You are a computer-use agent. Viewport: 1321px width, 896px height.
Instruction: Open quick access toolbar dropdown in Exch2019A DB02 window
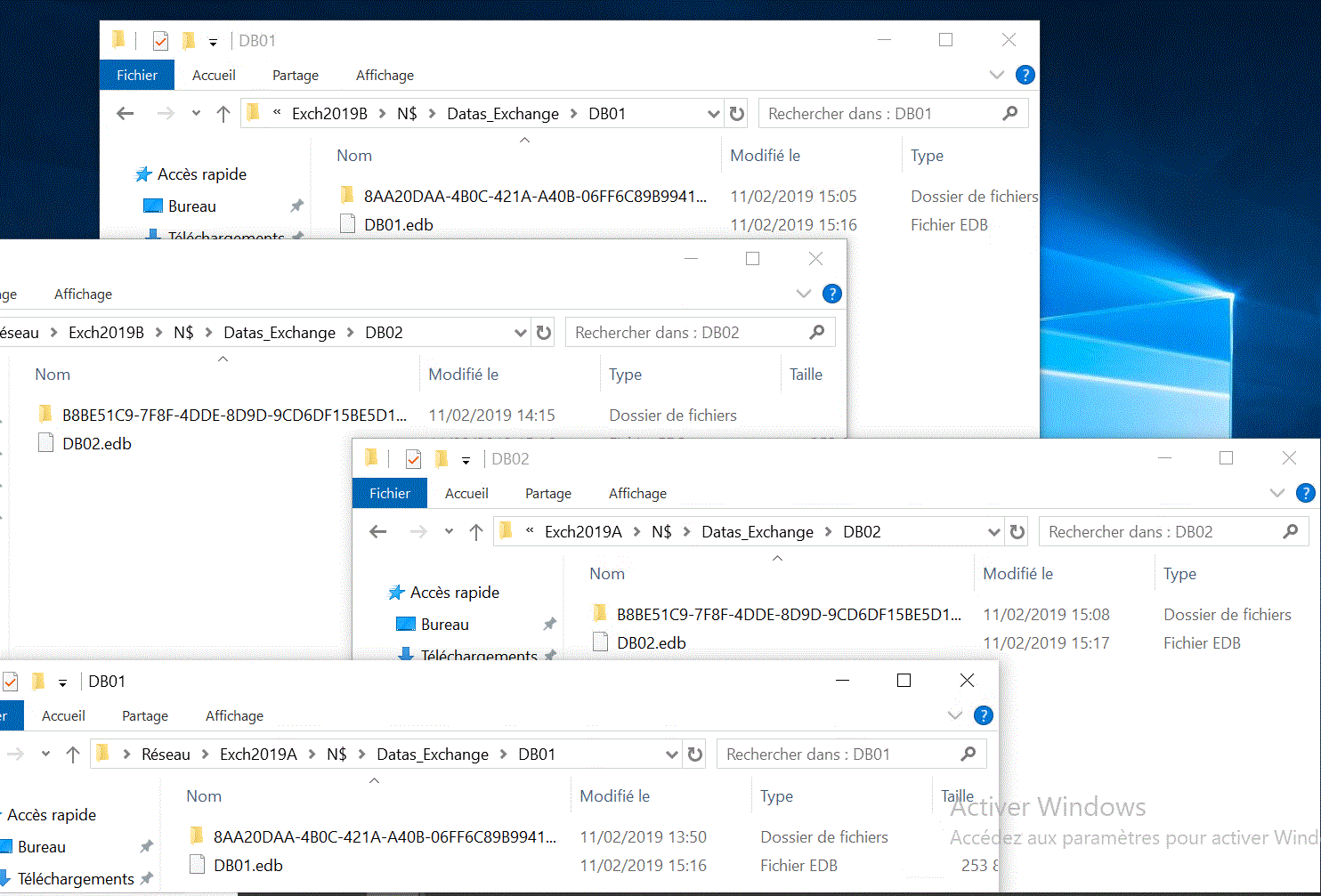[x=466, y=460]
